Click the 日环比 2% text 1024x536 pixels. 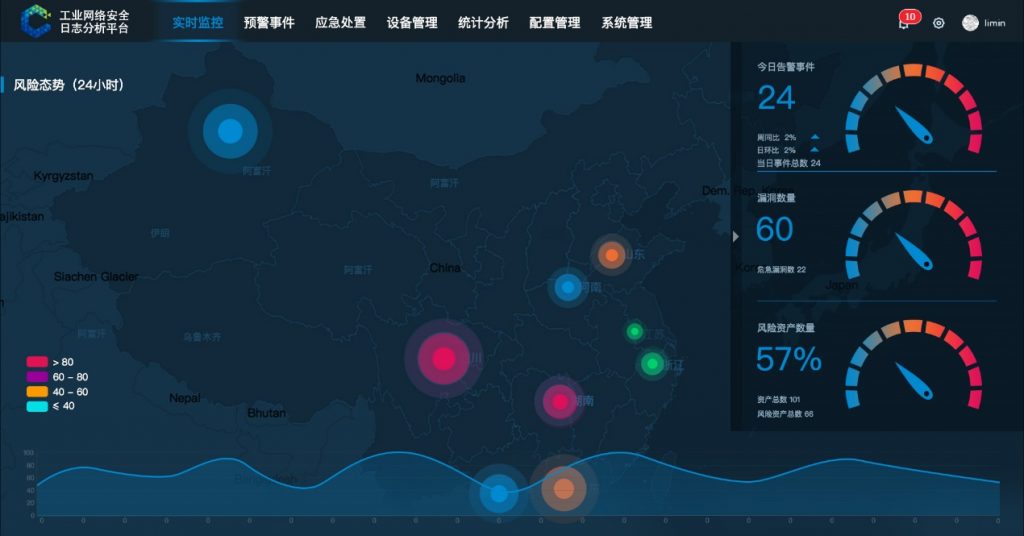776,150
